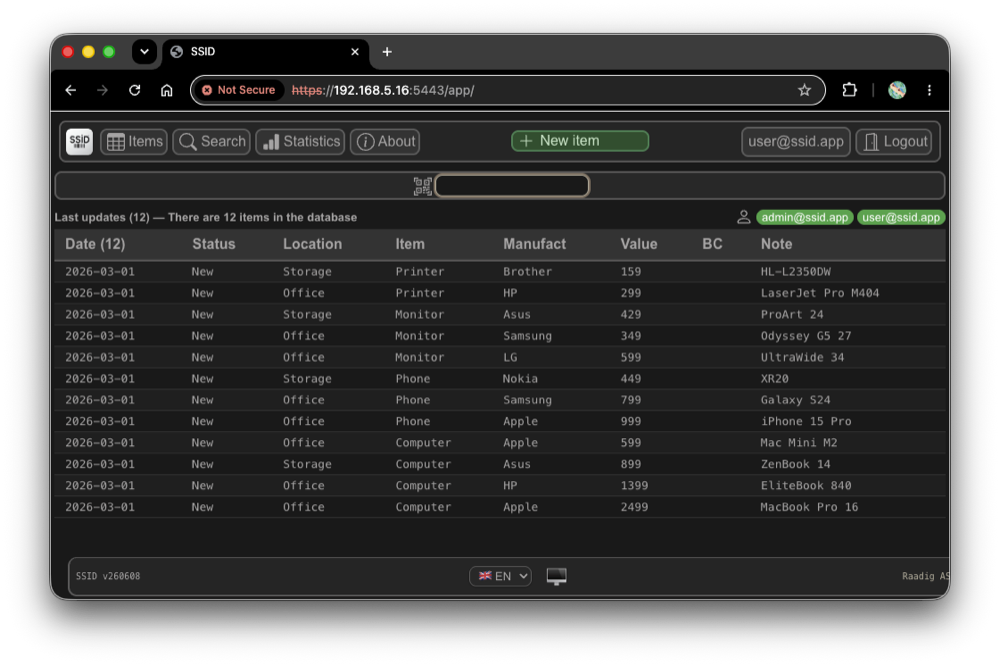Click the address bar URL
Screen dimensions: 1000x666
(383, 90)
